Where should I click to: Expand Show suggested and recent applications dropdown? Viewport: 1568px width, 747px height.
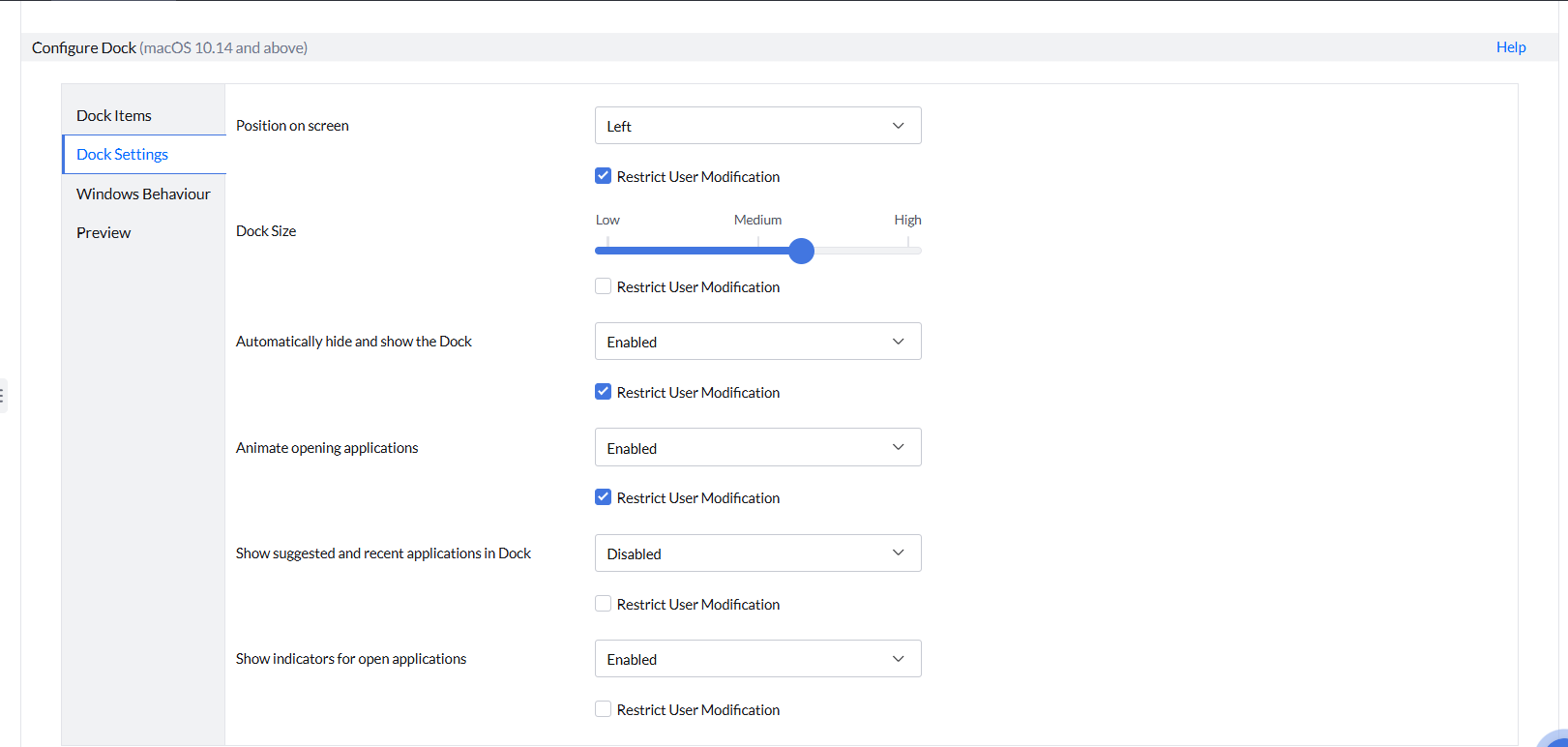(757, 553)
